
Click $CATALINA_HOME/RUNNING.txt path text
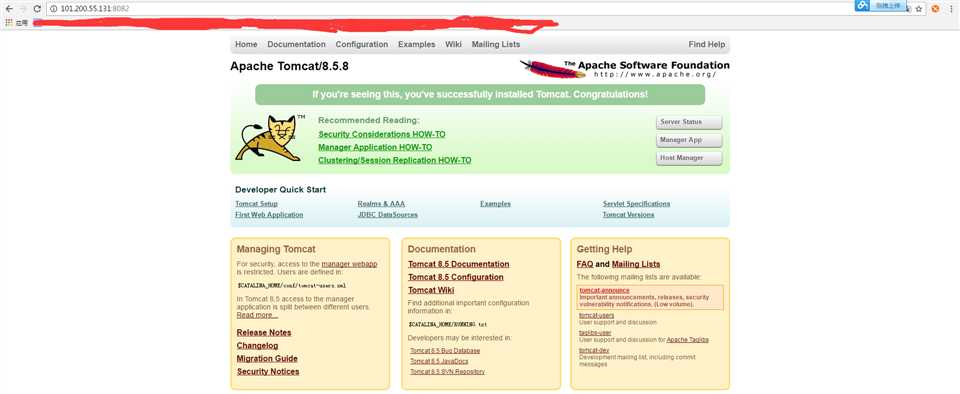[x=448, y=324]
